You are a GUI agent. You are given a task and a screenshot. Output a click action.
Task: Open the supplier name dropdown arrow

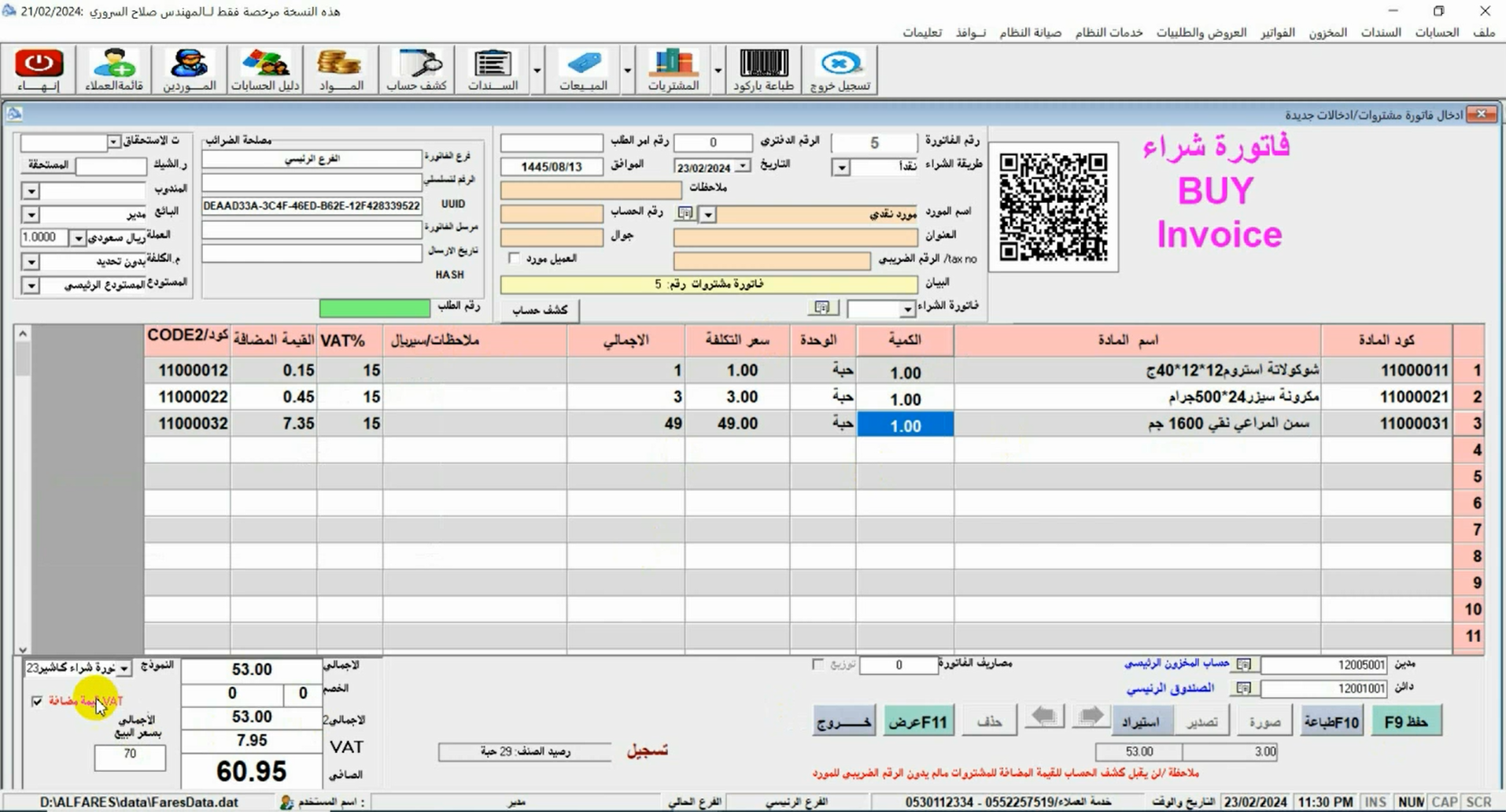708,214
